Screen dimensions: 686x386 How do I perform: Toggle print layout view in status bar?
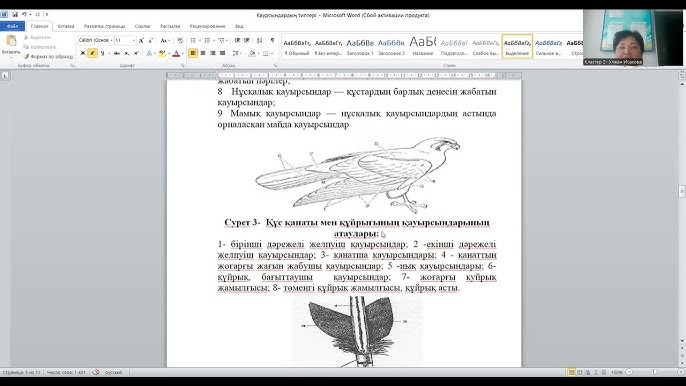click(571, 372)
